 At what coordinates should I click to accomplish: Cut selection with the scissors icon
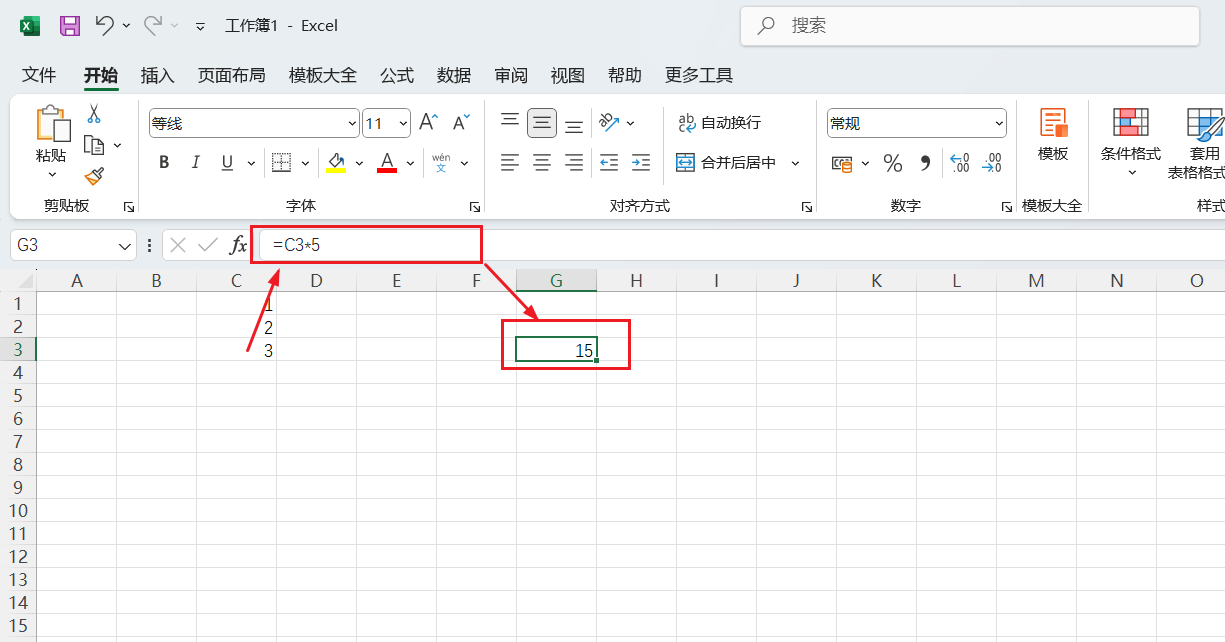[x=94, y=114]
